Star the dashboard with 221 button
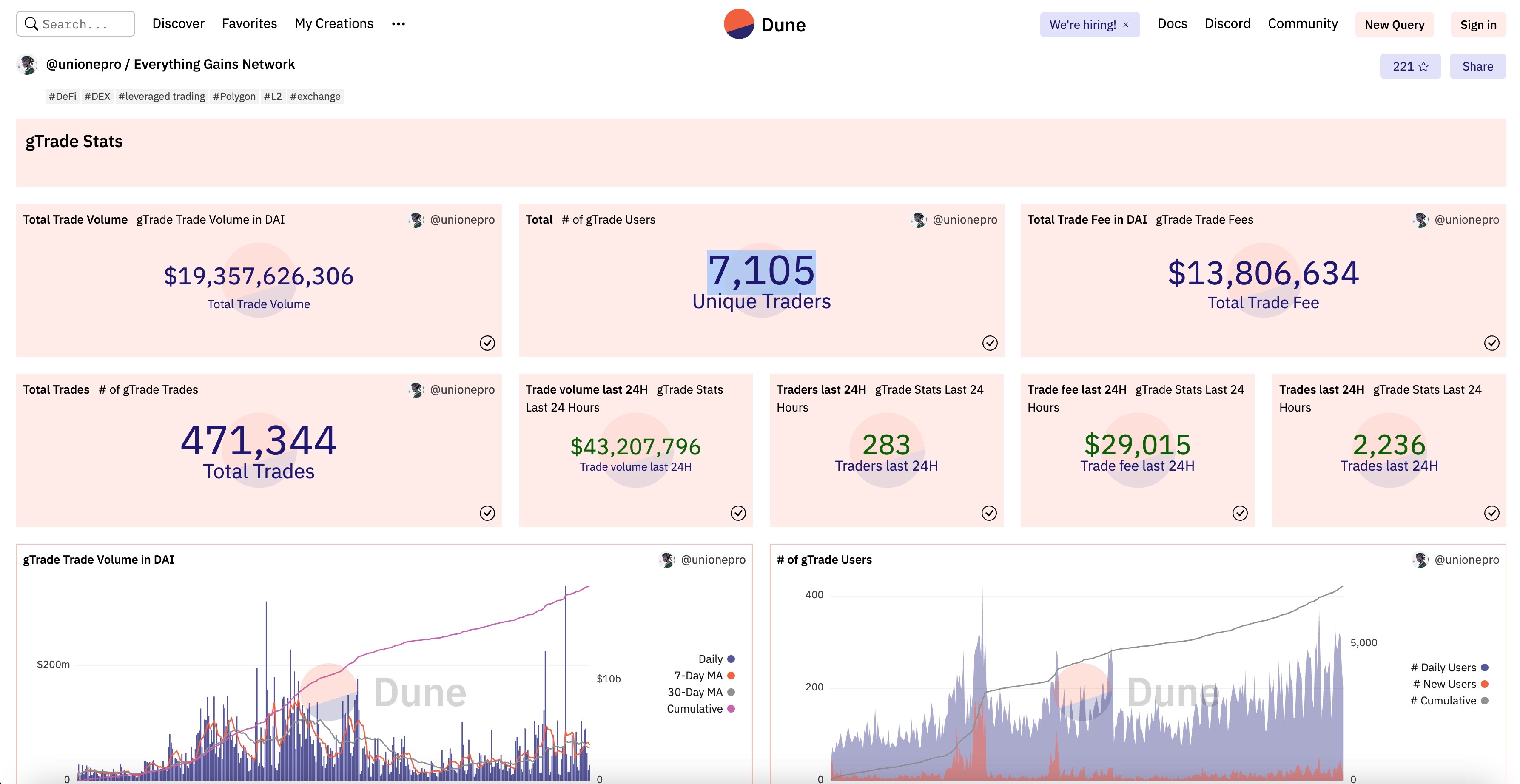Screen dimensions: 1520x784 coord(1410,67)
